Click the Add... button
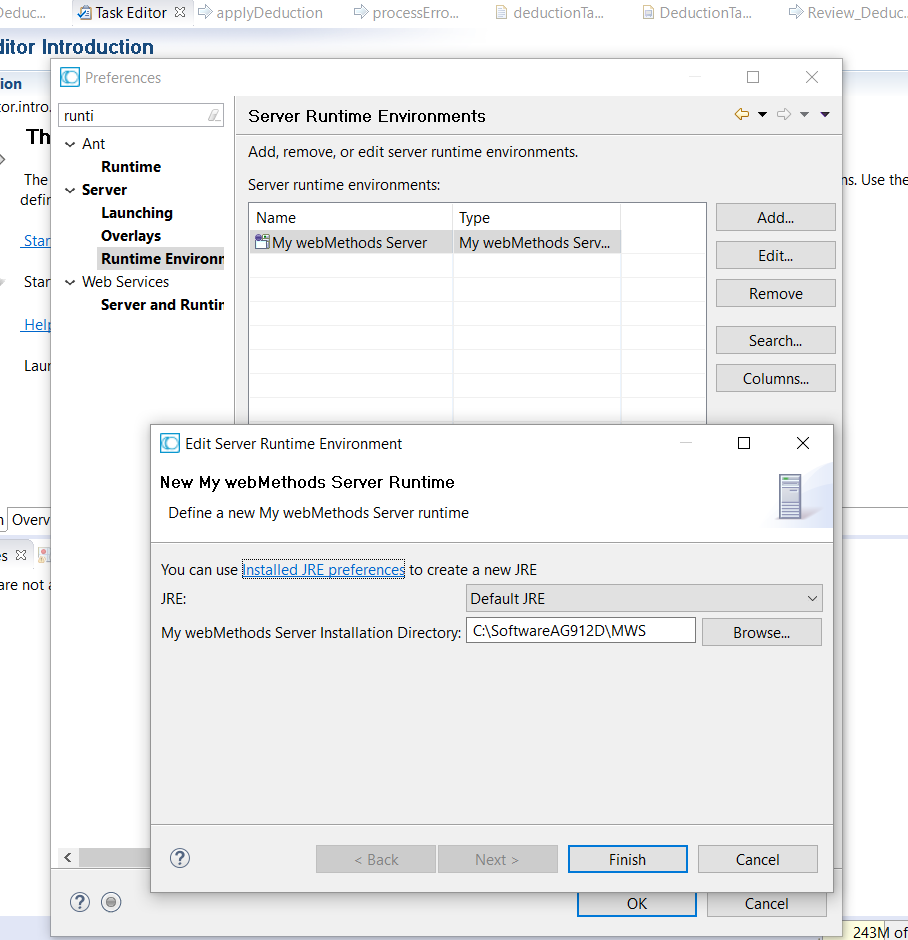This screenshot has width=908, height=940. [776, 217]
